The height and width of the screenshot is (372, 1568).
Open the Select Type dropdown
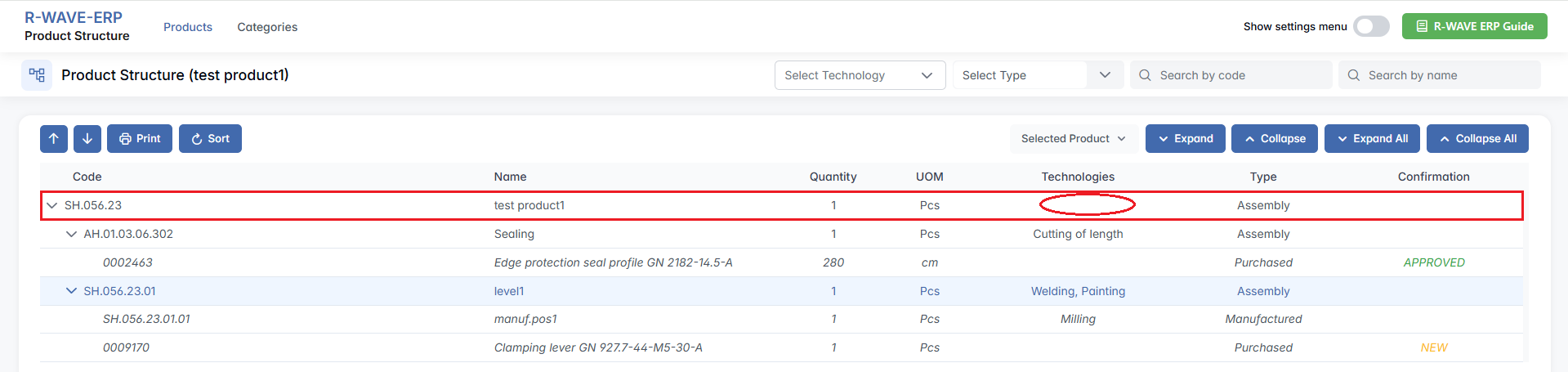coord(1037,75)
